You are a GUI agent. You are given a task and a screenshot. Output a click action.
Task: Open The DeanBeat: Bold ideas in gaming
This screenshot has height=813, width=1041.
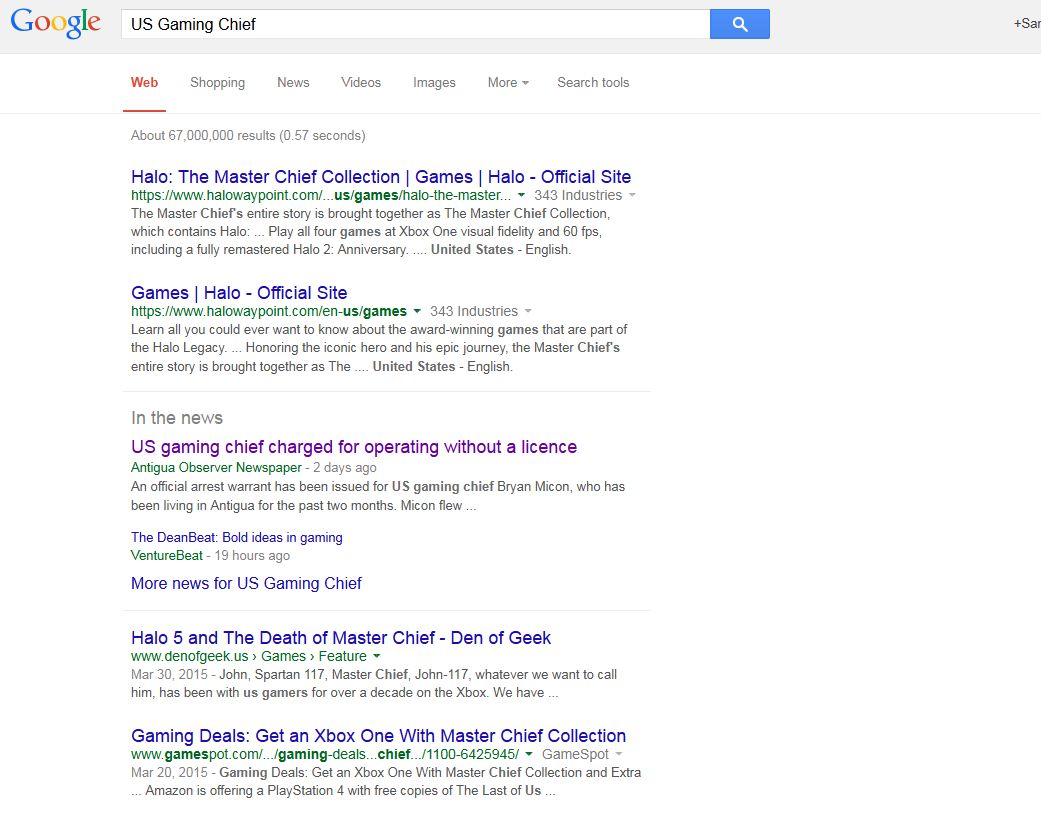coord(236,538)
